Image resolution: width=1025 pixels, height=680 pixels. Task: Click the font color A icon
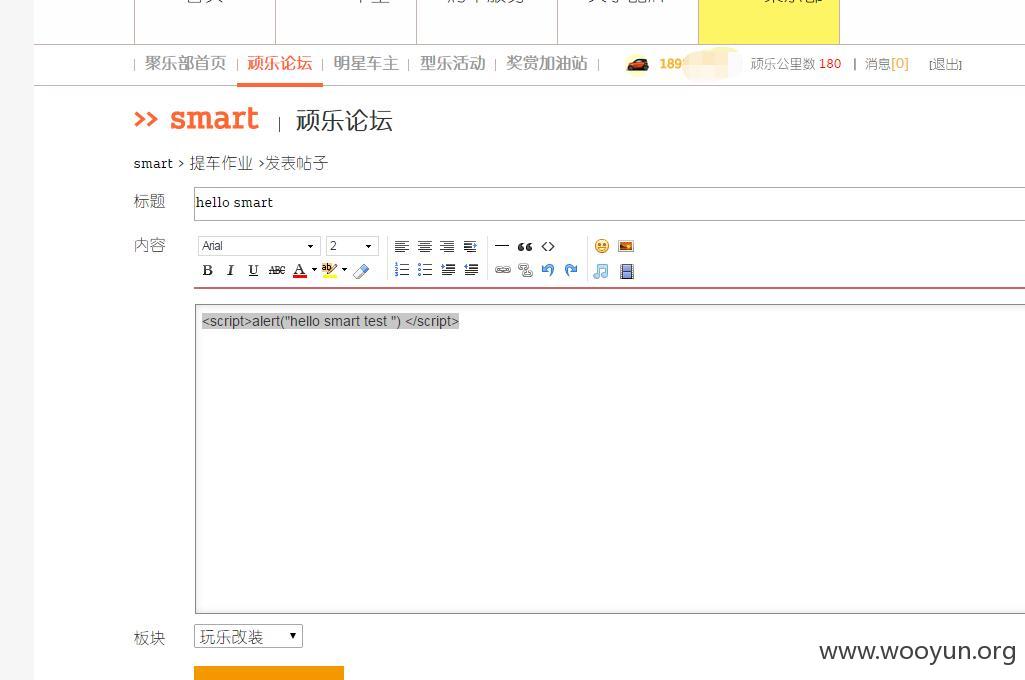pyautogui.click(x=299, y=270)
